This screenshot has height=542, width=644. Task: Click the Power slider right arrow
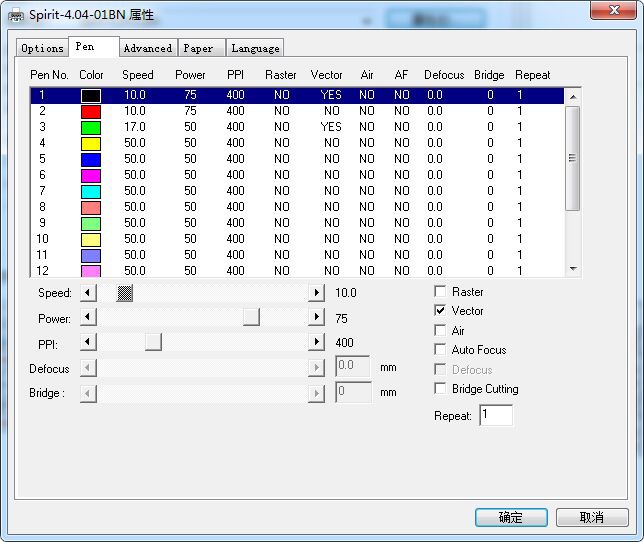tap(316, 317)
